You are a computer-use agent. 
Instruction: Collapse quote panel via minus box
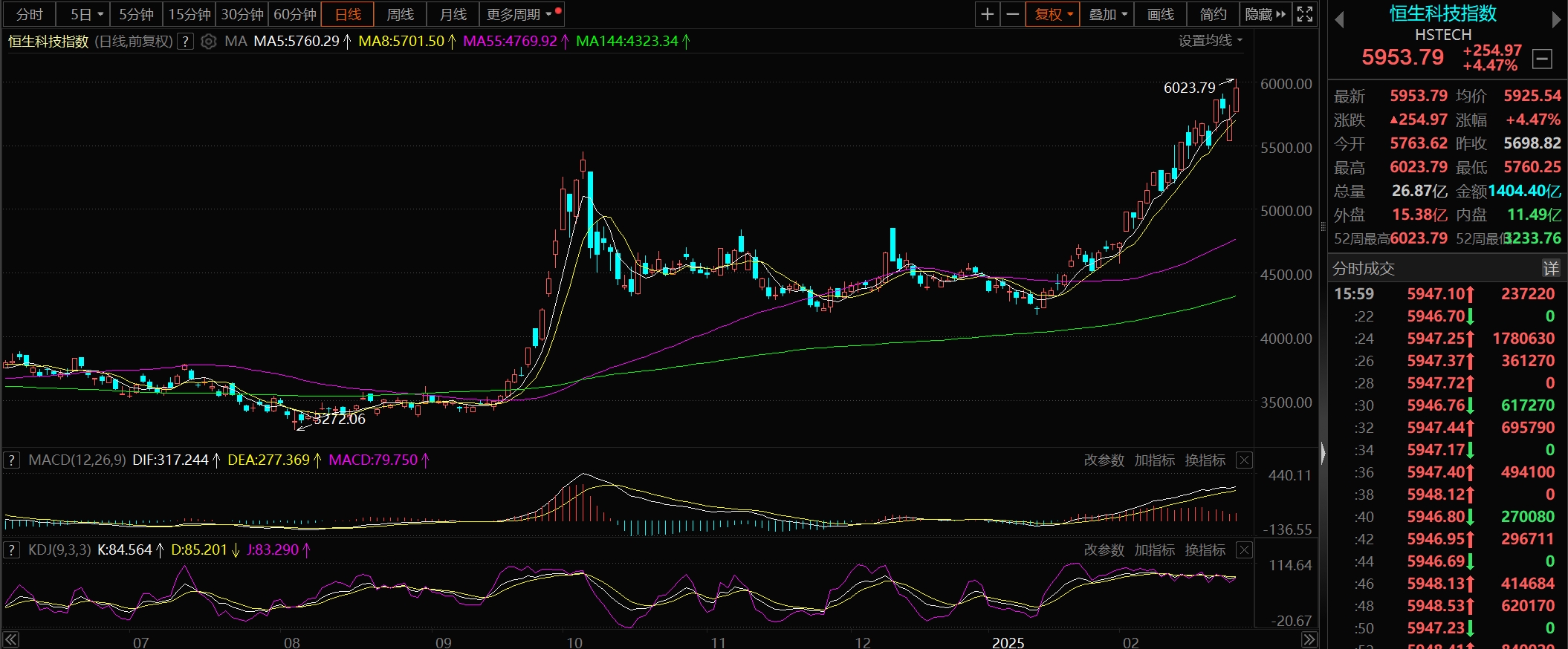point(1543,59)
